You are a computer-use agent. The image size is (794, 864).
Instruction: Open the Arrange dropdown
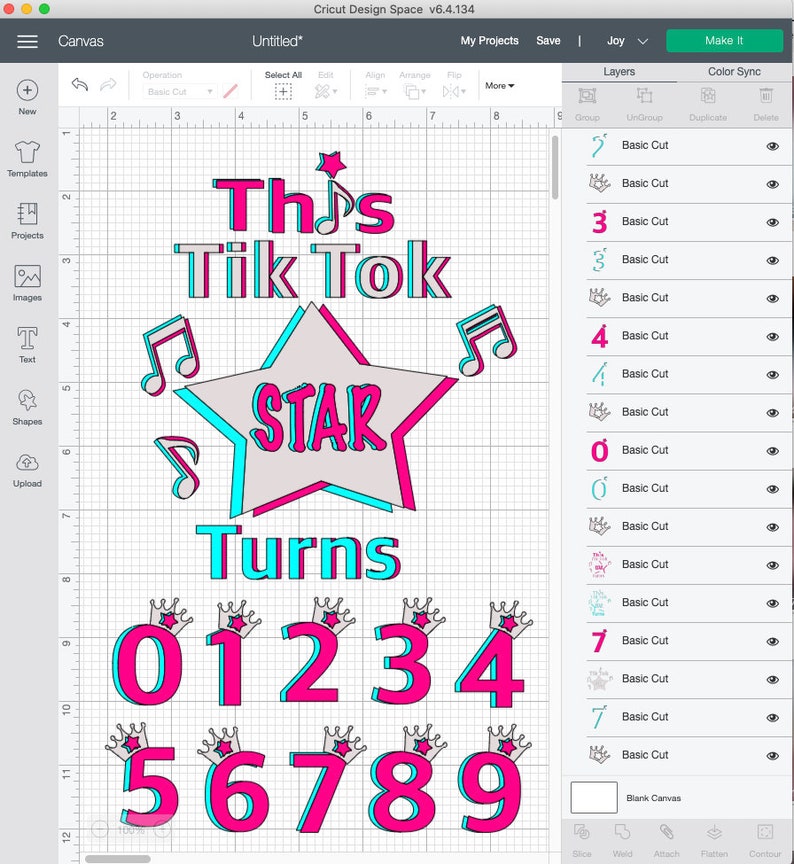tap(414, 91)
